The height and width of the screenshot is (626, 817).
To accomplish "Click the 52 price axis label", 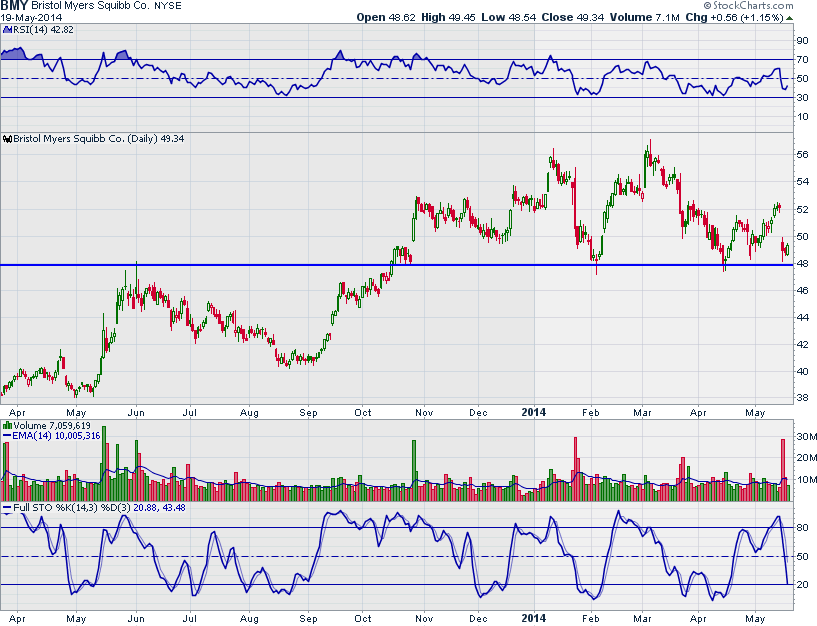I will pyautogui.click(x=802, y=209).
